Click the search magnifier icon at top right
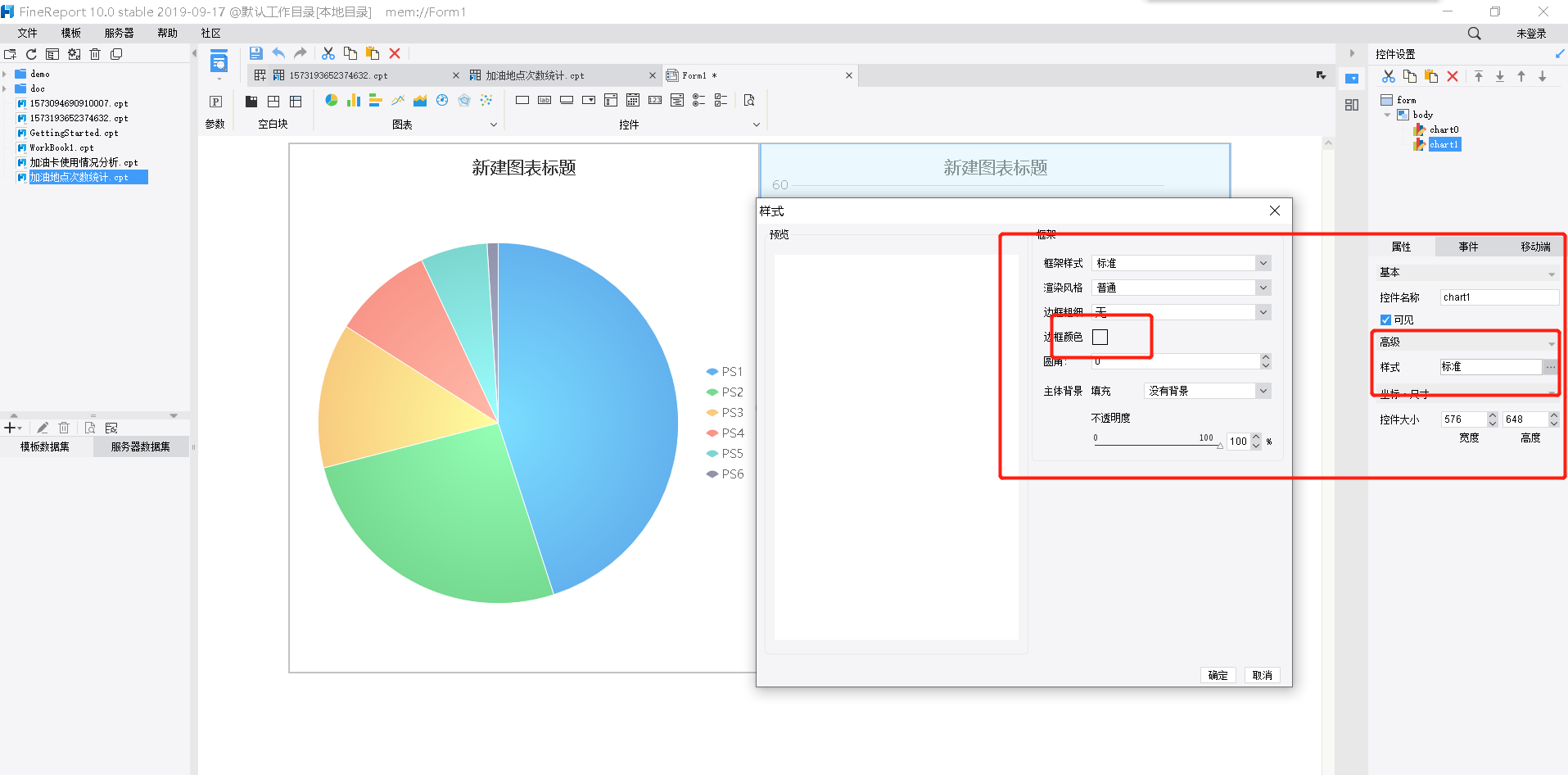The height and width of the screenshot is (775, 1568). pyautogui.click(x=1474, y=34)
